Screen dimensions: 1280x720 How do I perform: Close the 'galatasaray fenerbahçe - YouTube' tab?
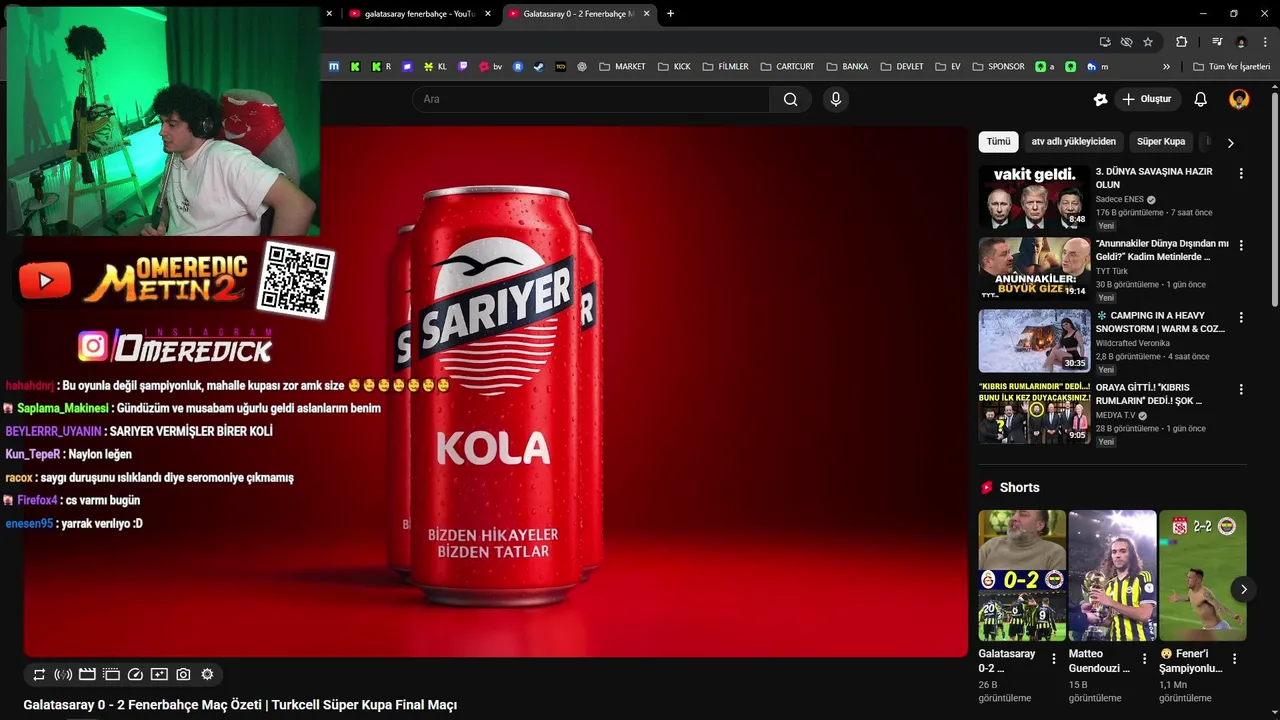click(488, 14)
